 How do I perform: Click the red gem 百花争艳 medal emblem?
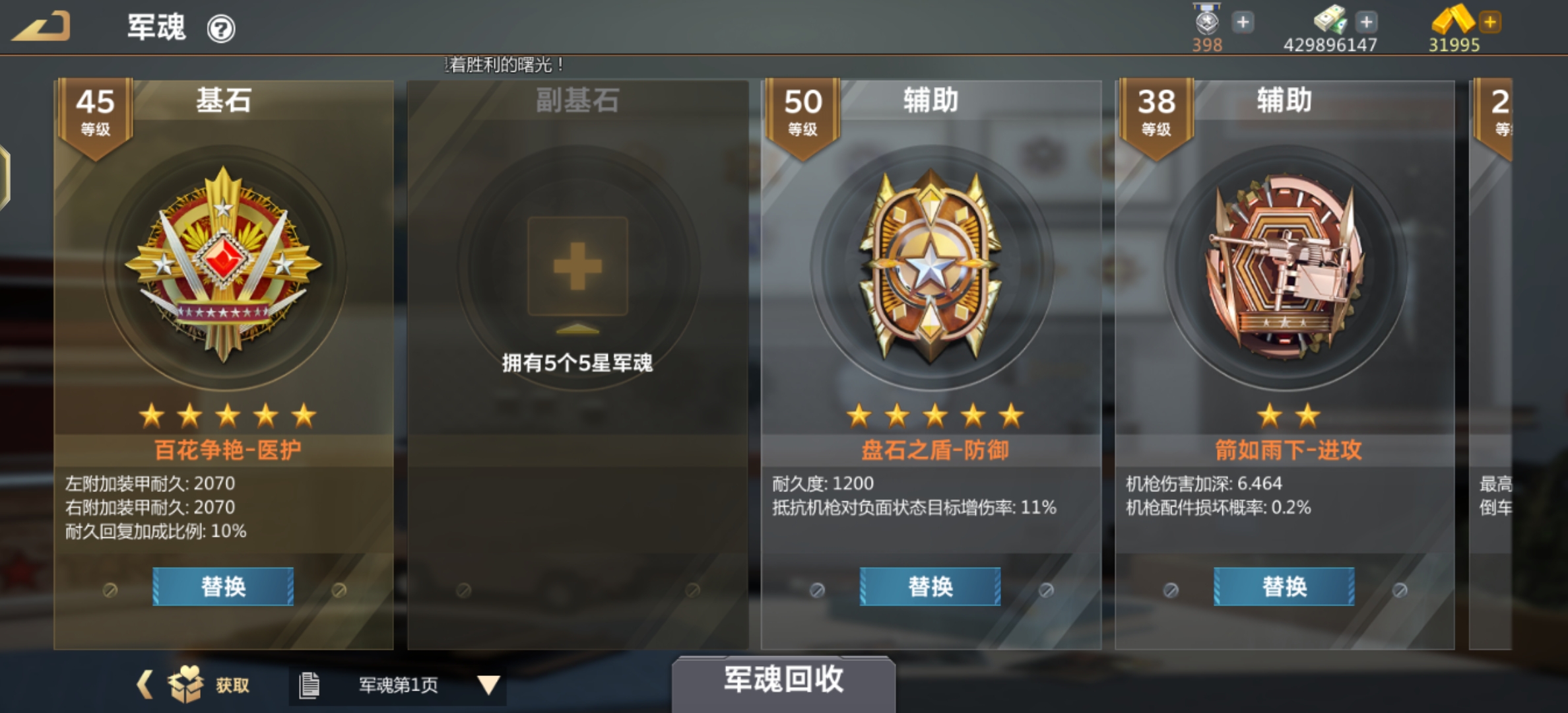(224, 265)
